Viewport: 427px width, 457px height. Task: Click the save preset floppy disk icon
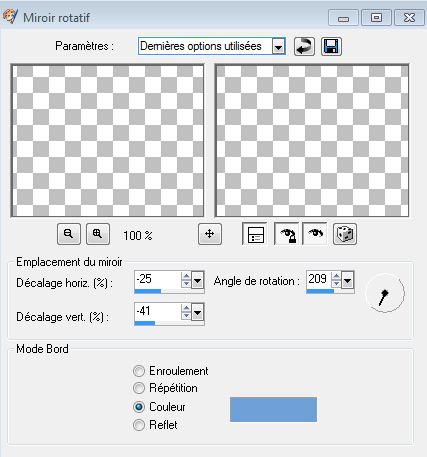click(x=331, y=46)
